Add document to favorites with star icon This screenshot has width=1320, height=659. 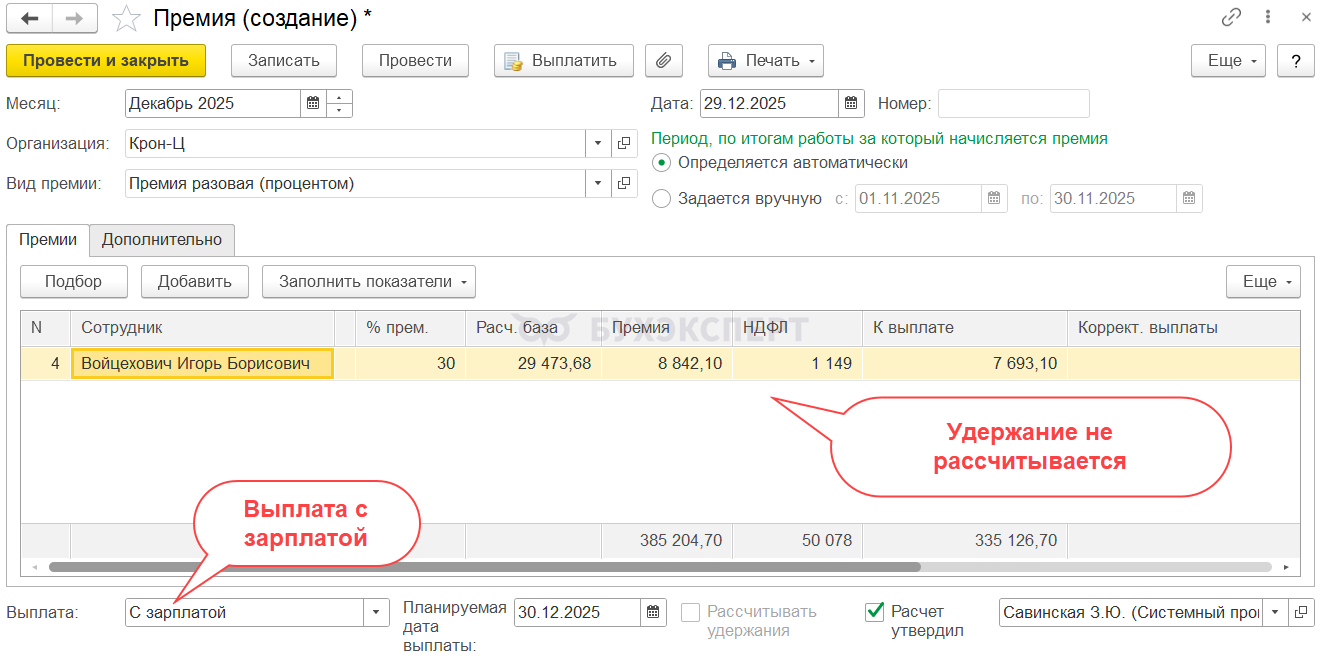pyautogui.click(x=127, y=18)
